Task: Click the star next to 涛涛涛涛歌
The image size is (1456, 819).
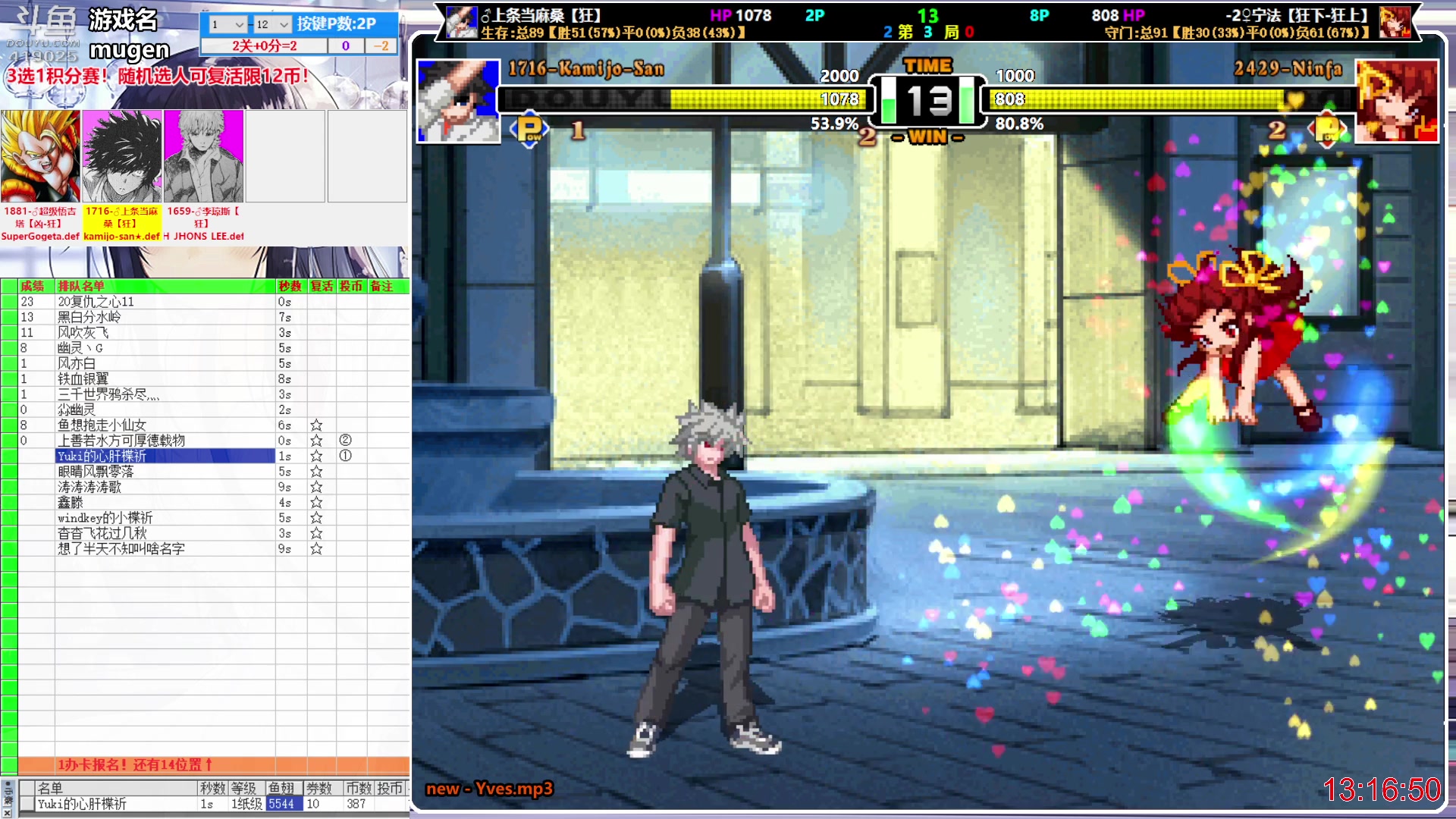Action: pyautogui.click(x=316, y=487)
